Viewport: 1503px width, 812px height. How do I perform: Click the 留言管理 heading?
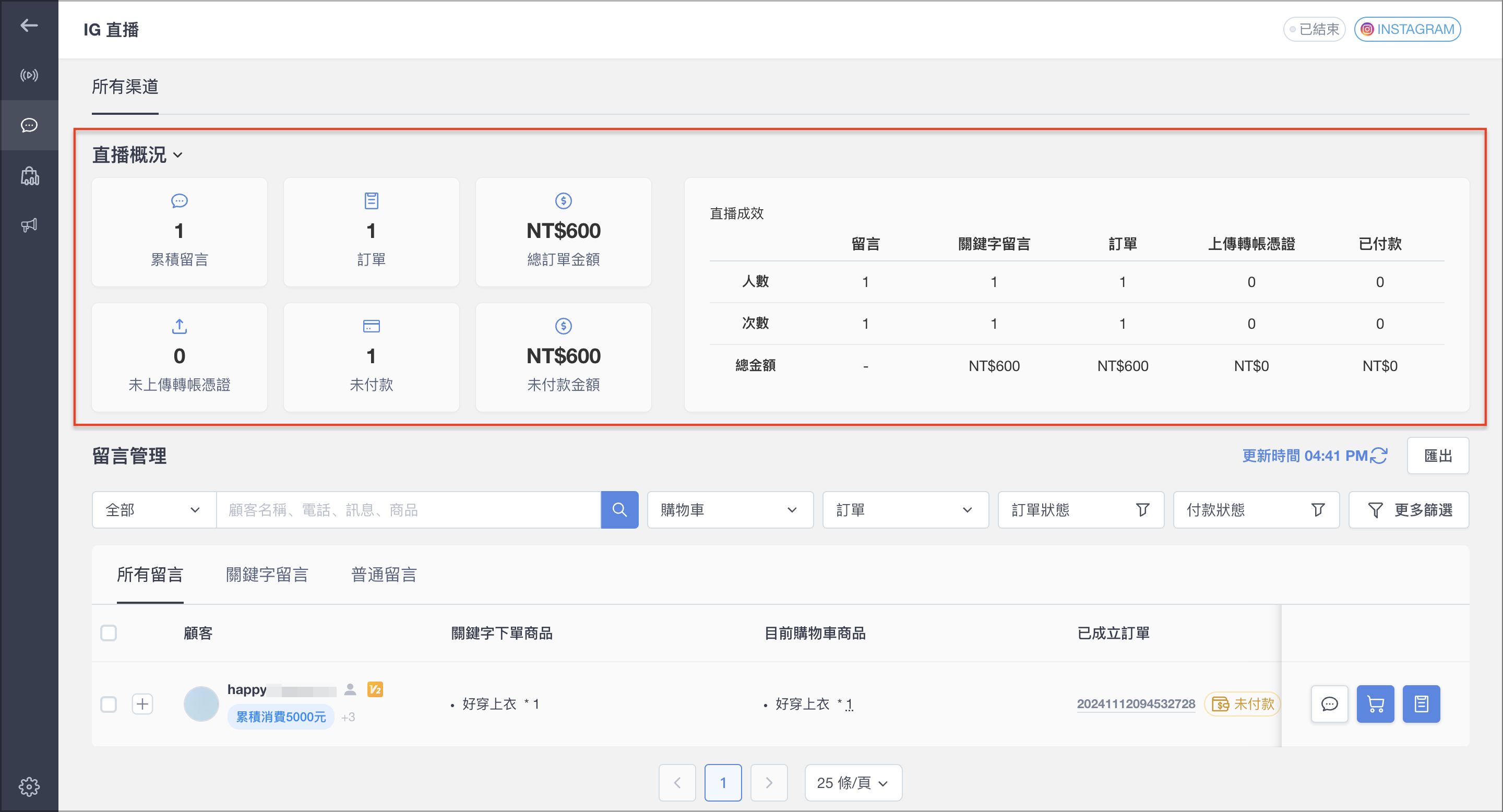[129, 456]
